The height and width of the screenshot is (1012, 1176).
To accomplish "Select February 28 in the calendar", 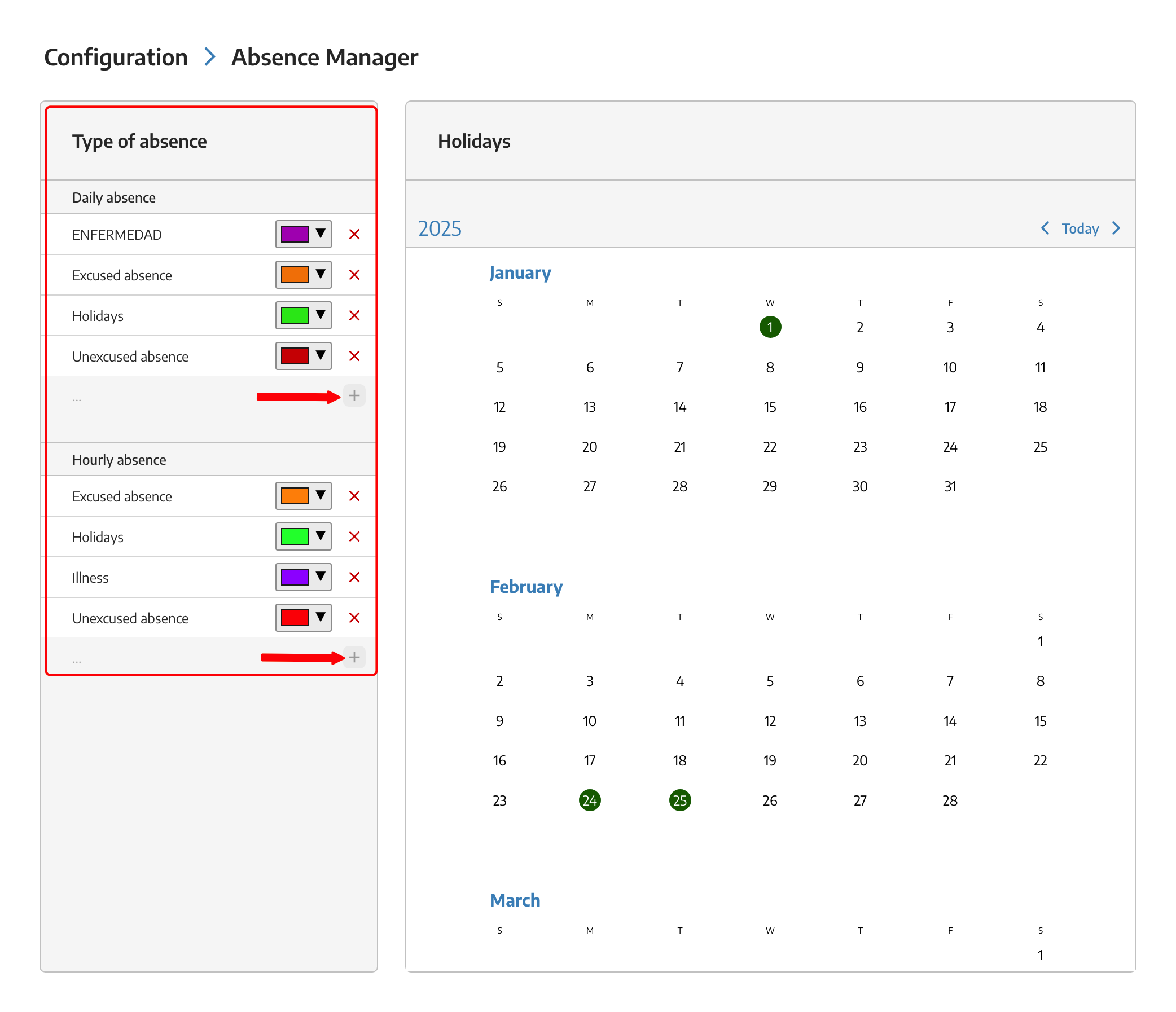I will pyautogui.click(x=950, y=800).
